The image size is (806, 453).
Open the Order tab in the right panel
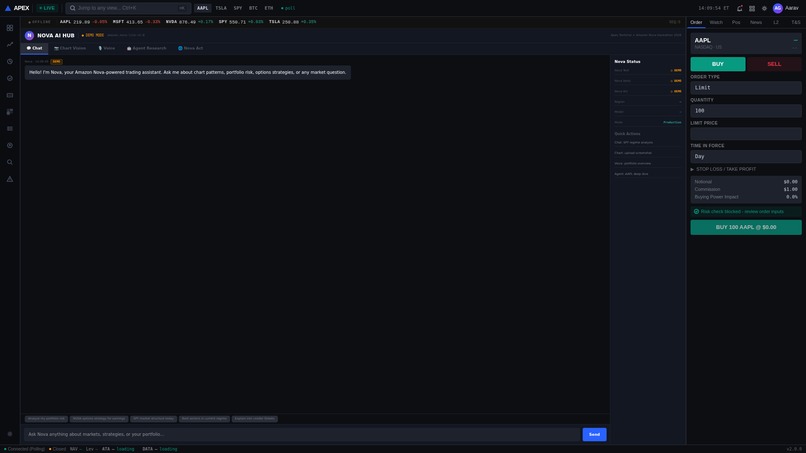tap(696, 23)
